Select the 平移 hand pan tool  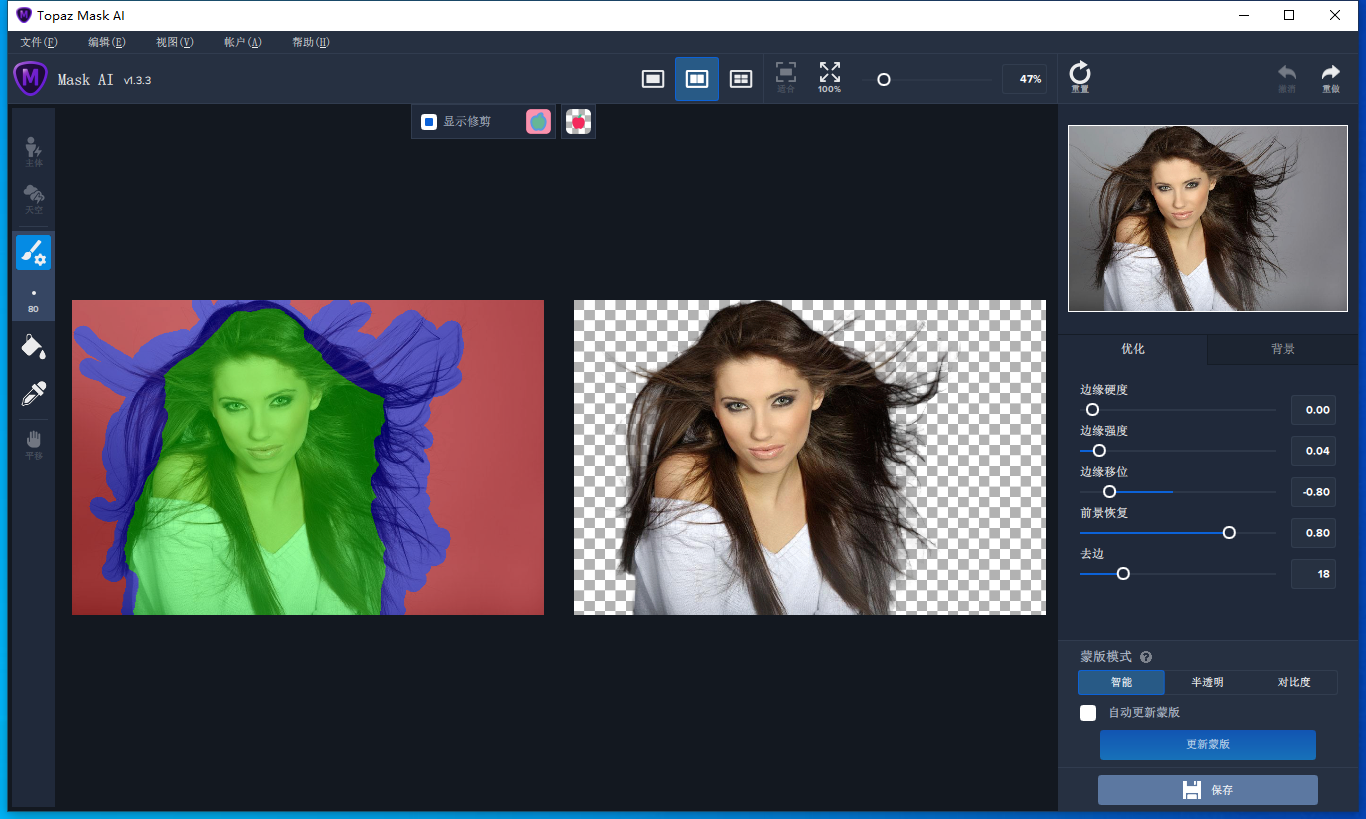pyautogui.click(x=33, y=445)
